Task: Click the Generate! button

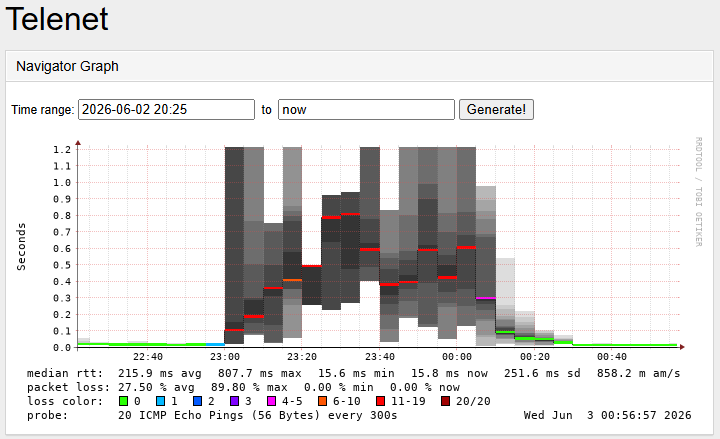Action: click(x=496, y=109)
